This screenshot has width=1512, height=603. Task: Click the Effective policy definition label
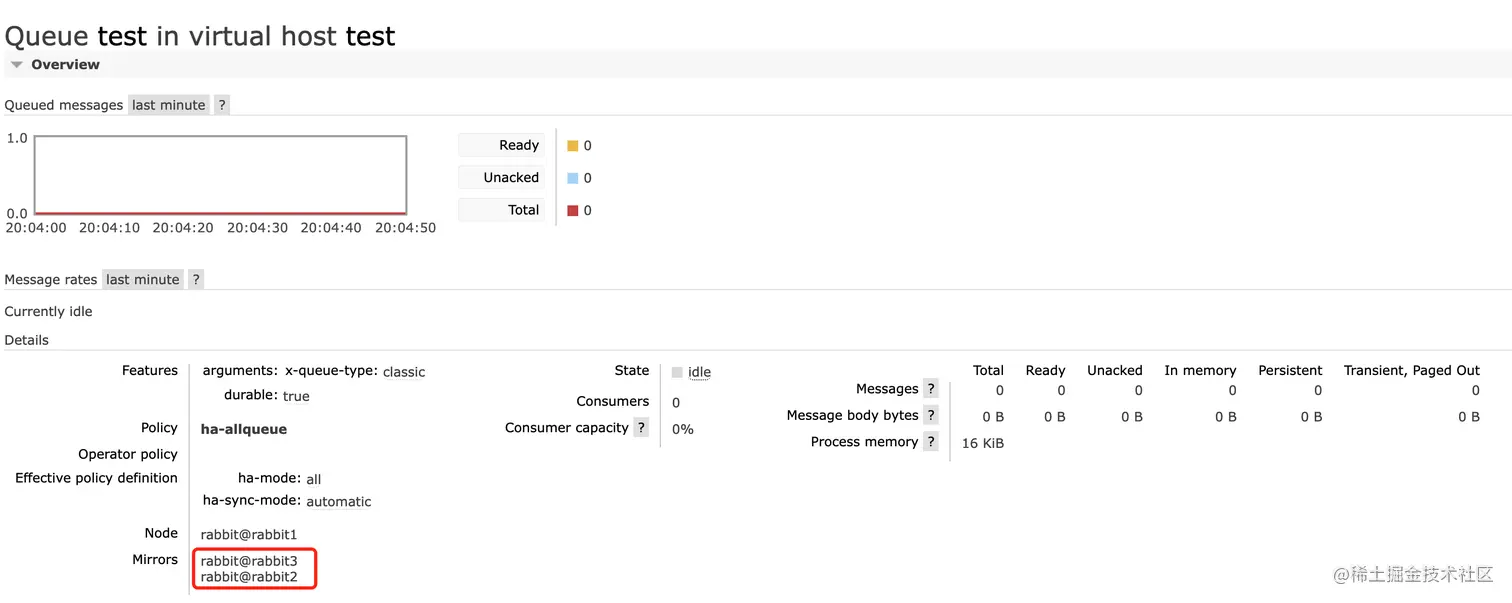click(96, 478)
